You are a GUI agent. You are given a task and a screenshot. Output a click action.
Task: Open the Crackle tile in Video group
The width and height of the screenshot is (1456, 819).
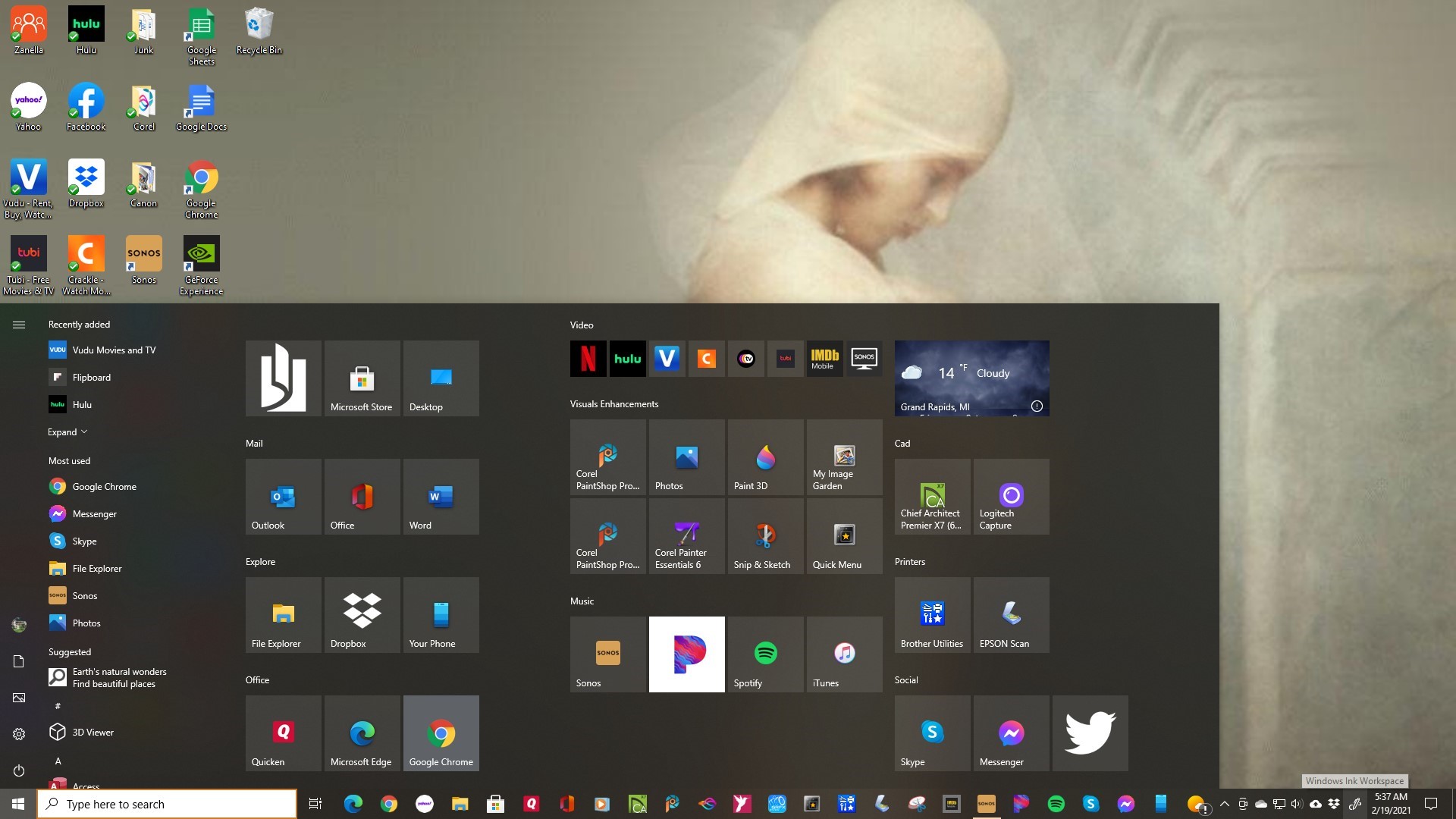pos(706,359)
